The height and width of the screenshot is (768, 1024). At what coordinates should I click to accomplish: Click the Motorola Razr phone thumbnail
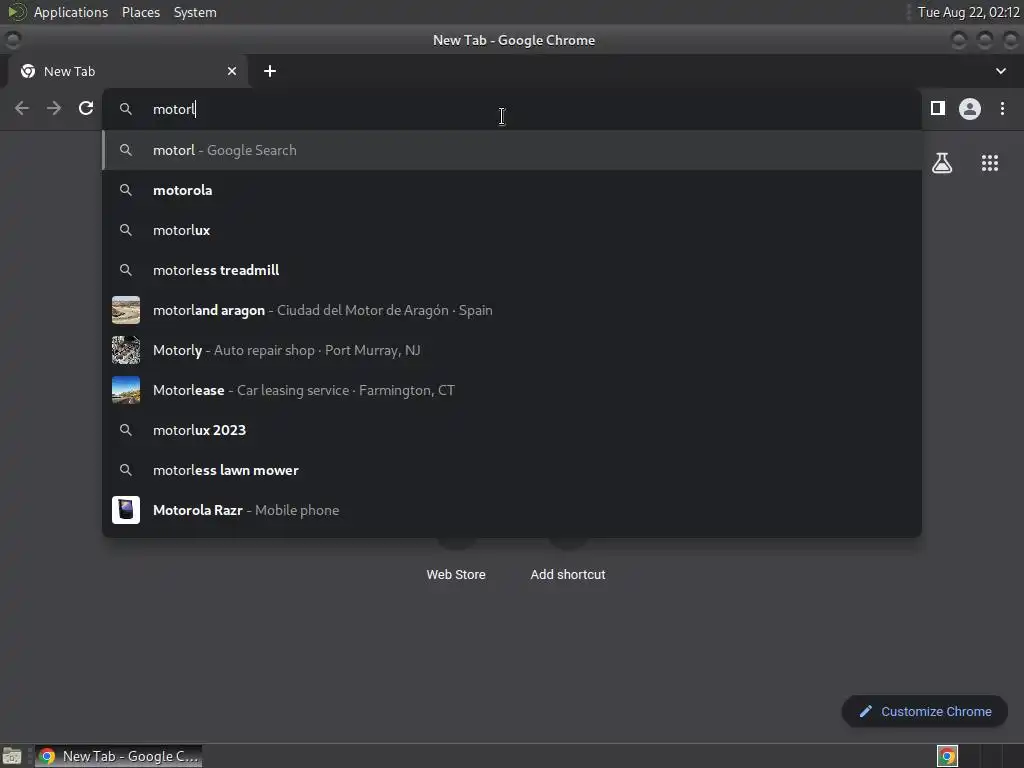click(x=126, y=510)
